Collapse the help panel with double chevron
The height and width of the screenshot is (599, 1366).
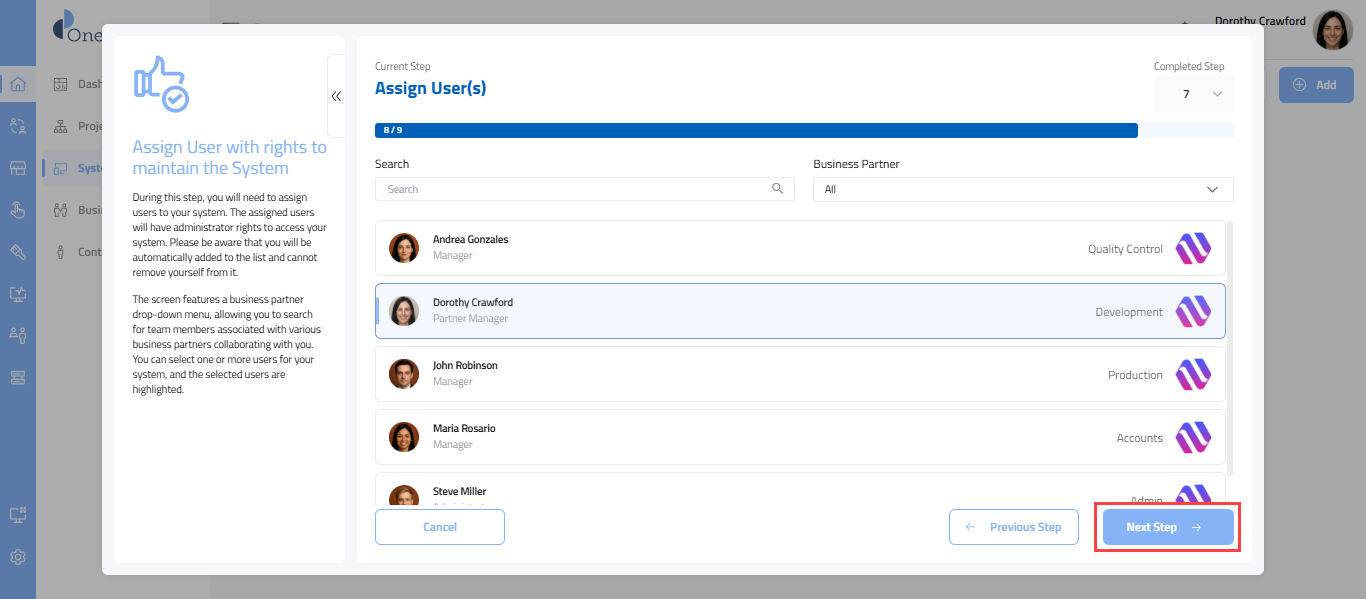(336, 96)
